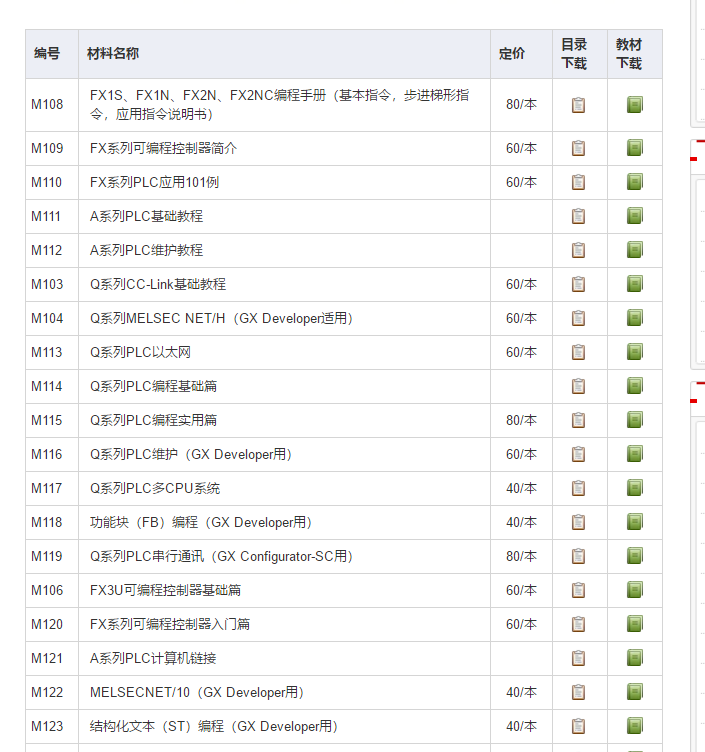This screenshot has width=705, height=752.
Task: Click the MELSECNET/10 material name
Action: click(x=197, y=692)
